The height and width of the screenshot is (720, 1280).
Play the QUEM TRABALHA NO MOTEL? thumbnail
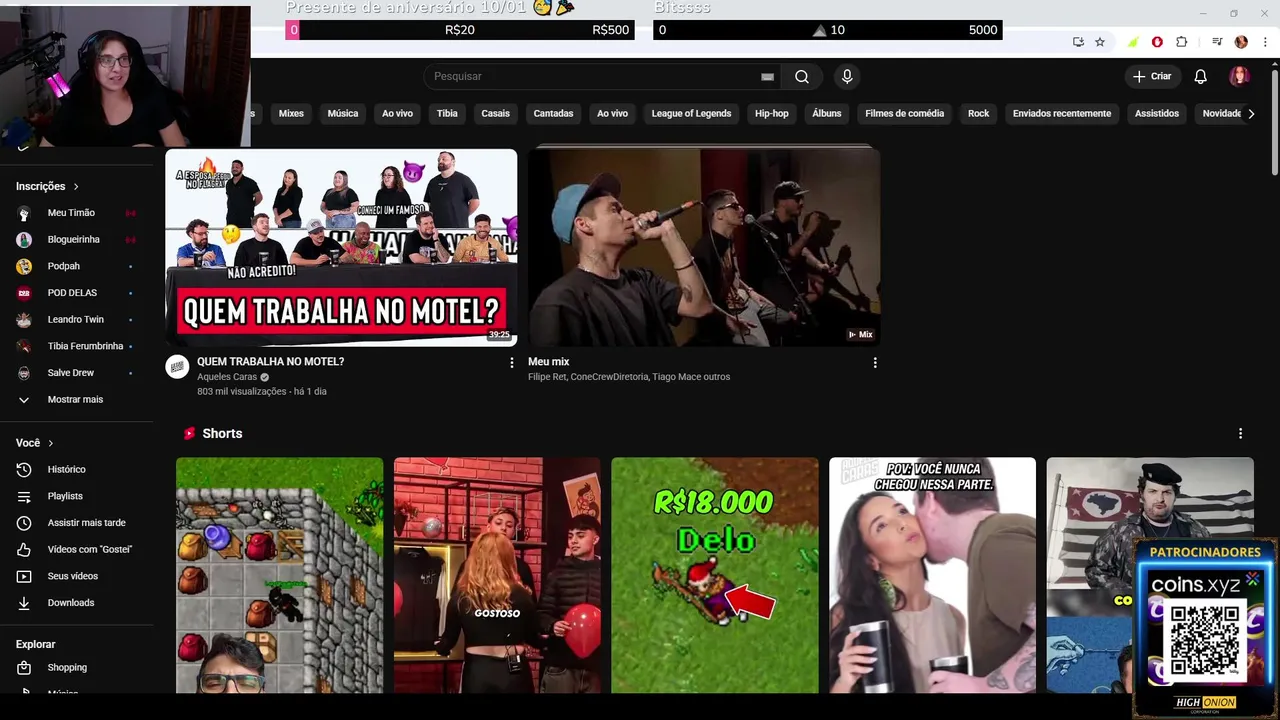[341, 247]
